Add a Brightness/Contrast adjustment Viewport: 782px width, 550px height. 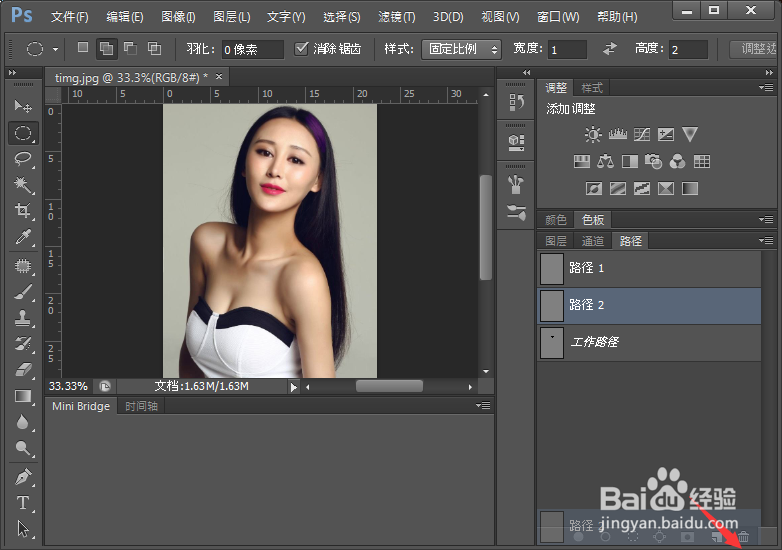click(x=593, y=134)
